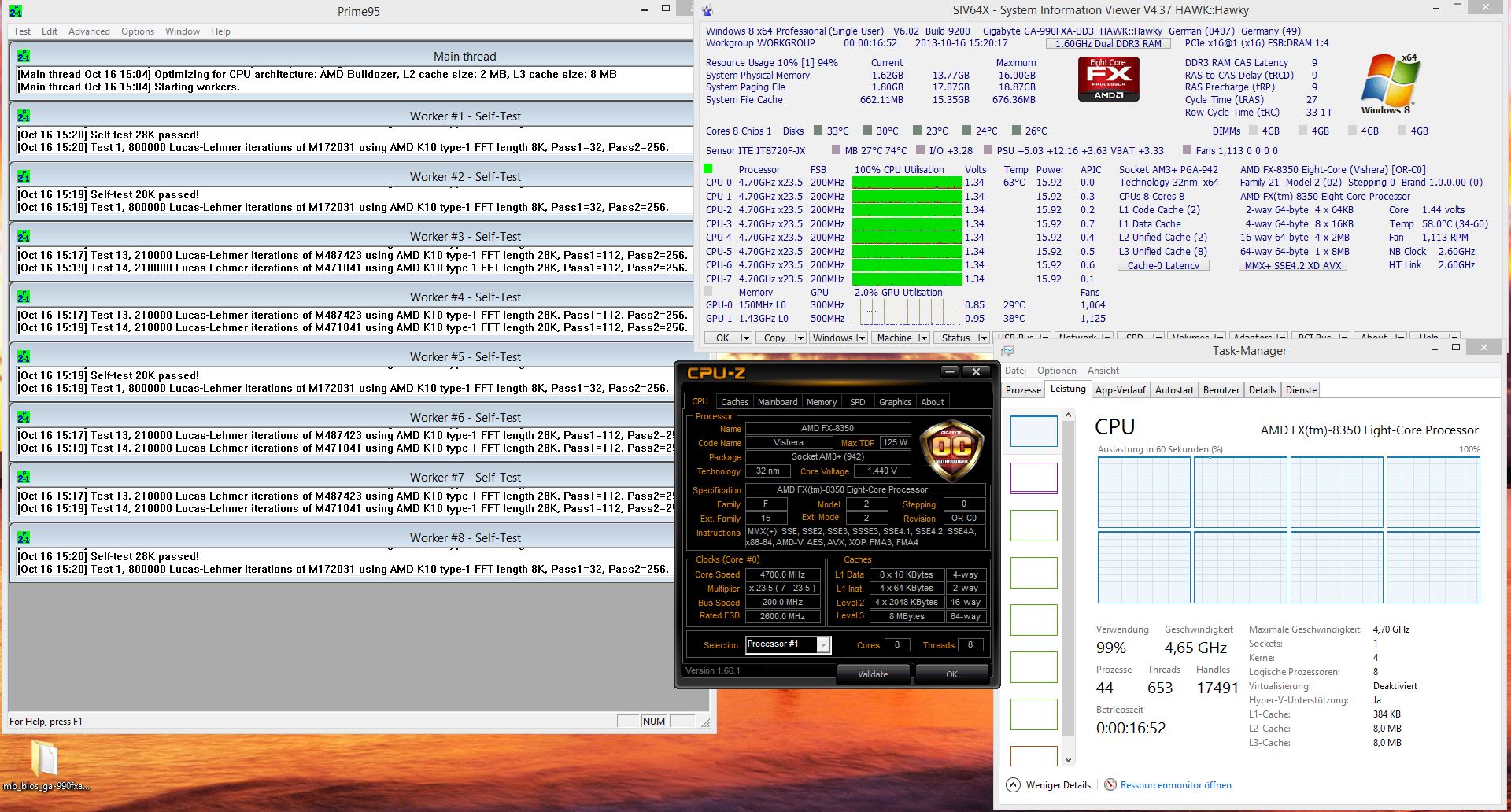
Task: Open the dropdown arrow beside SIV's Copy button
Action: click(x=800, y=338)
